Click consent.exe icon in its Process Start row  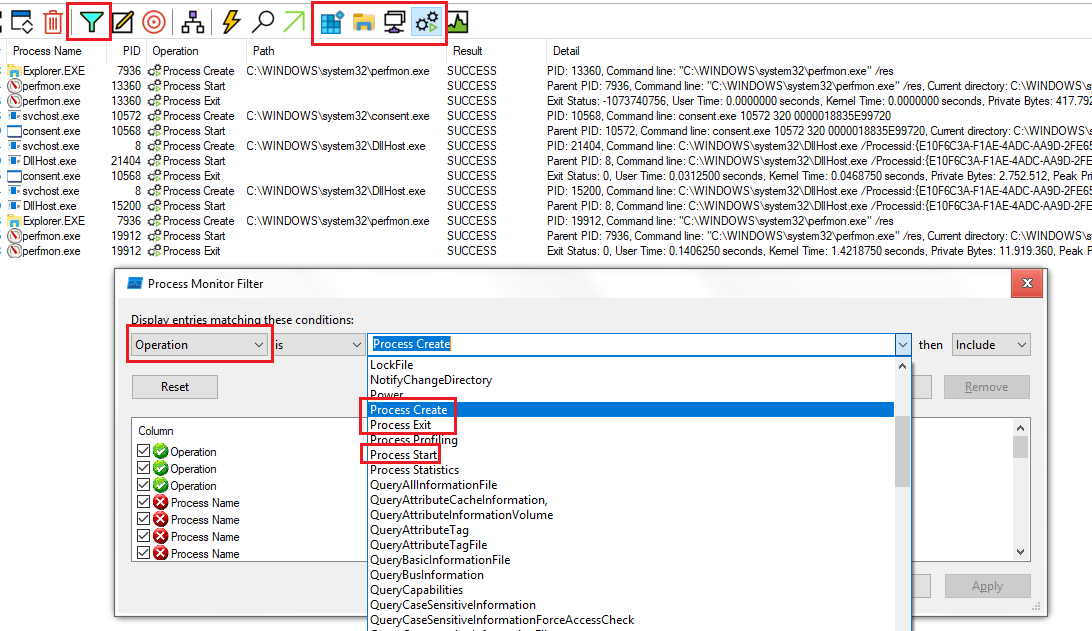click(x=14, y=131)
